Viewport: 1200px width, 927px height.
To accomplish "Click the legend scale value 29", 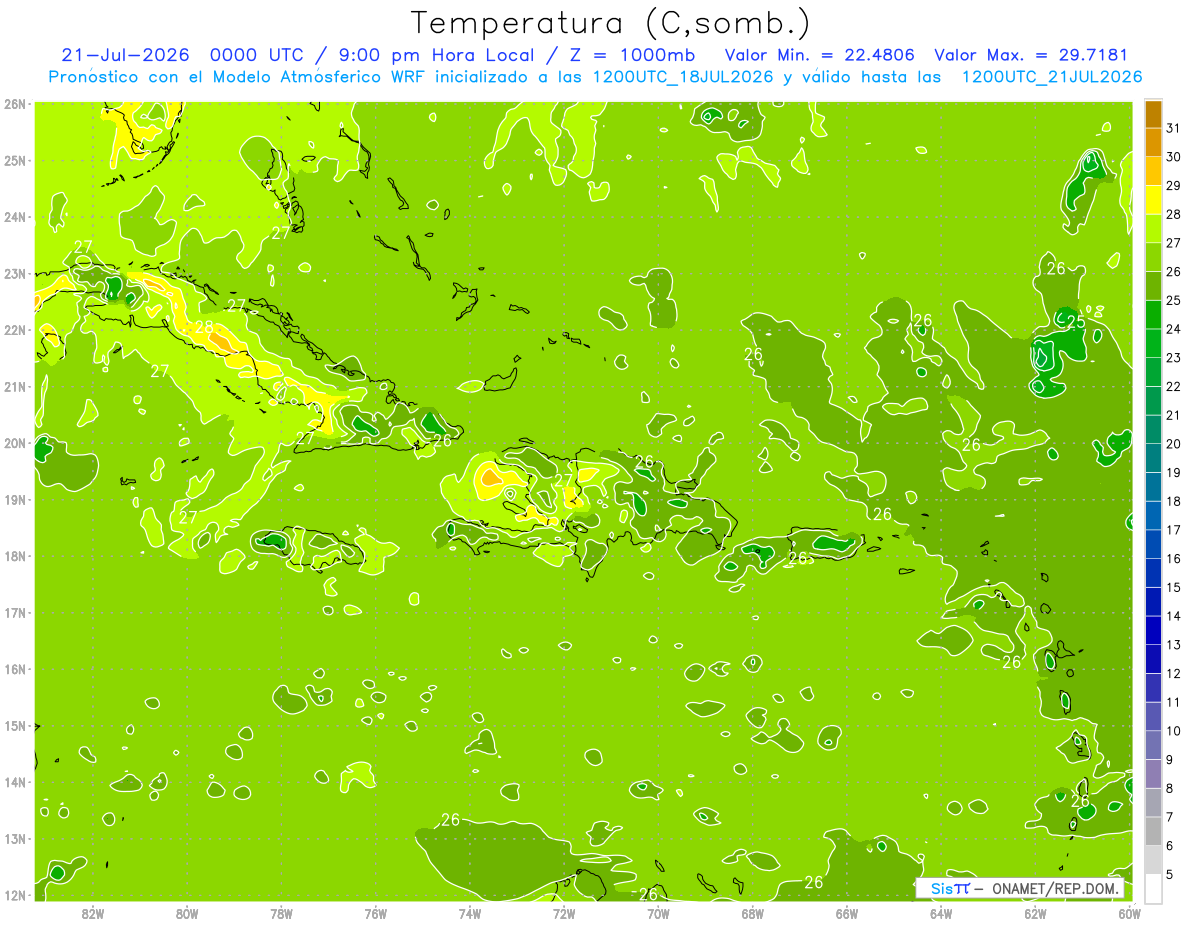I will [x=1173, y=185].
